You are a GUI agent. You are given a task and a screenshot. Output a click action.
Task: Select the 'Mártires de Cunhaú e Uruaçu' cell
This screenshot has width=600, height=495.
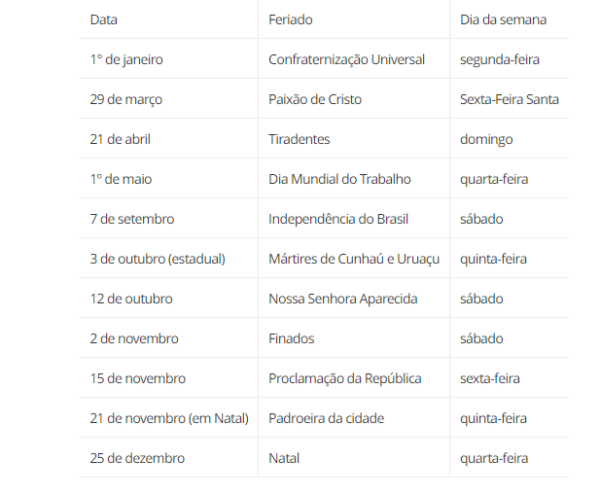(x=354, y=259)
